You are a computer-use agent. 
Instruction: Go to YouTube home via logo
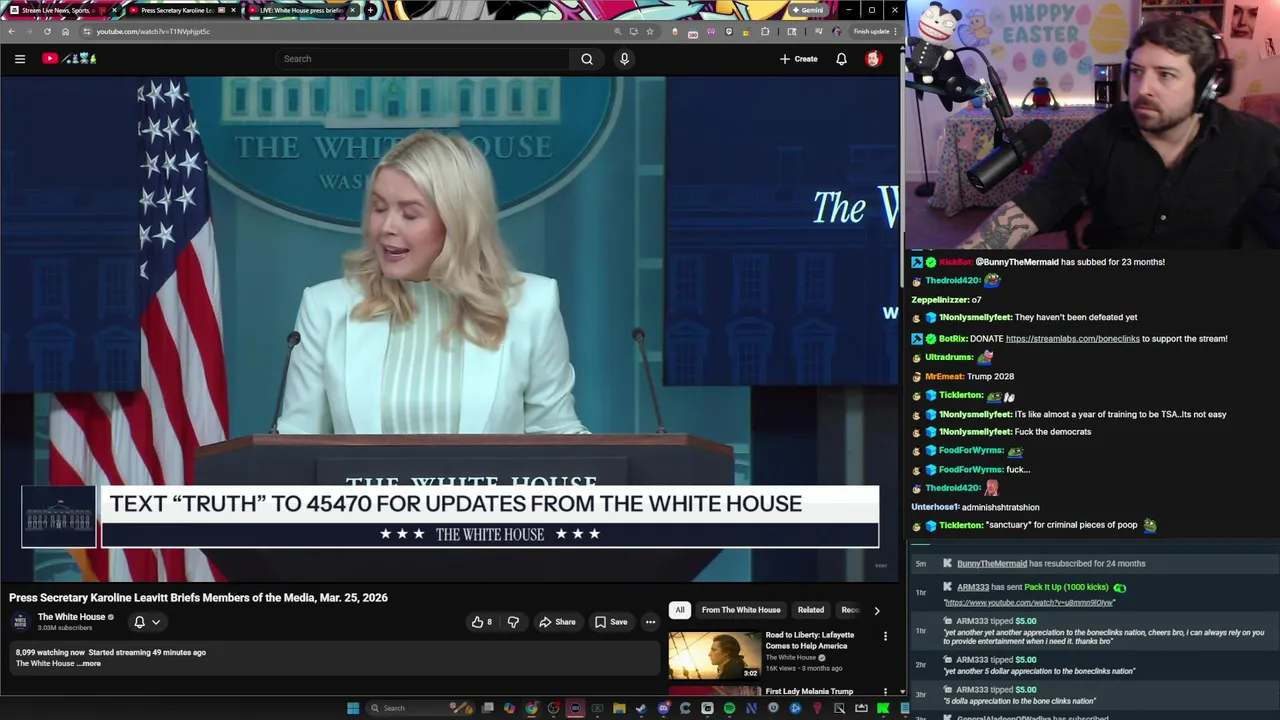pos(69,59)
